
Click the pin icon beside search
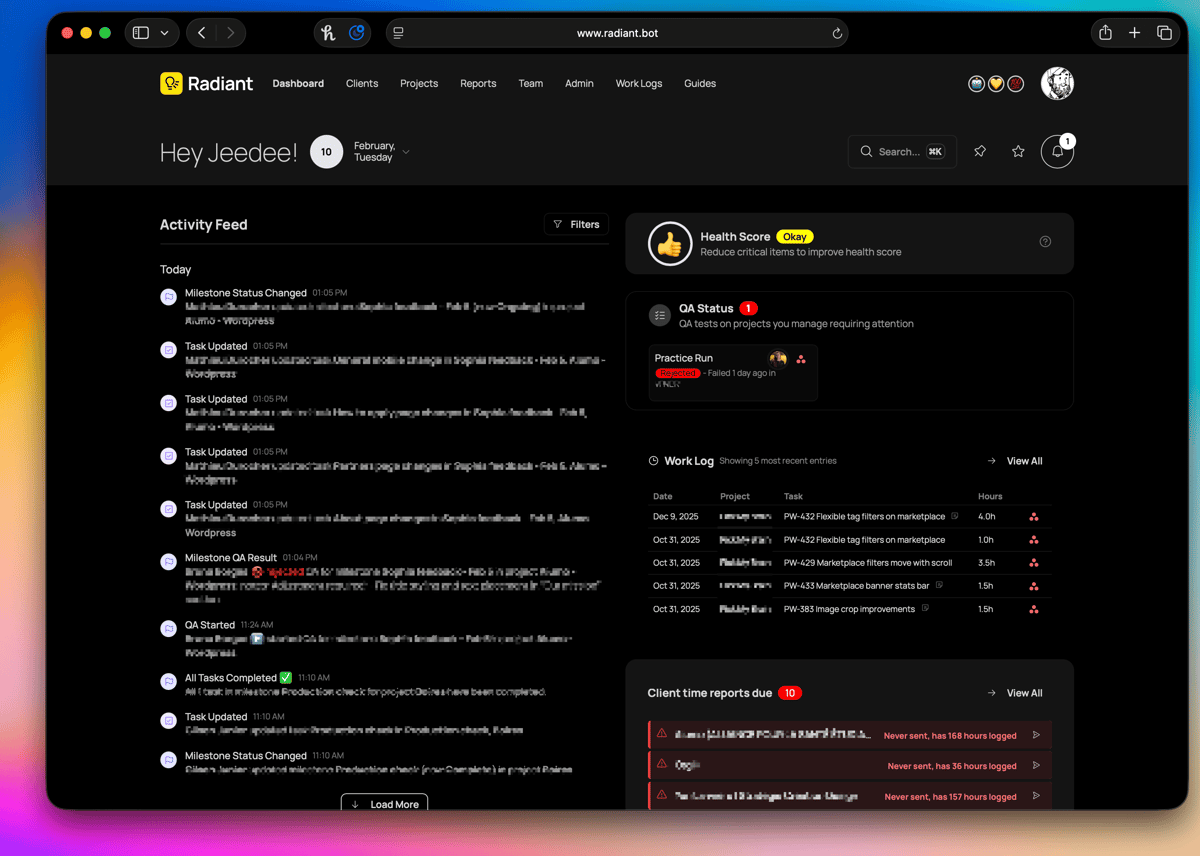click(980, 152)
